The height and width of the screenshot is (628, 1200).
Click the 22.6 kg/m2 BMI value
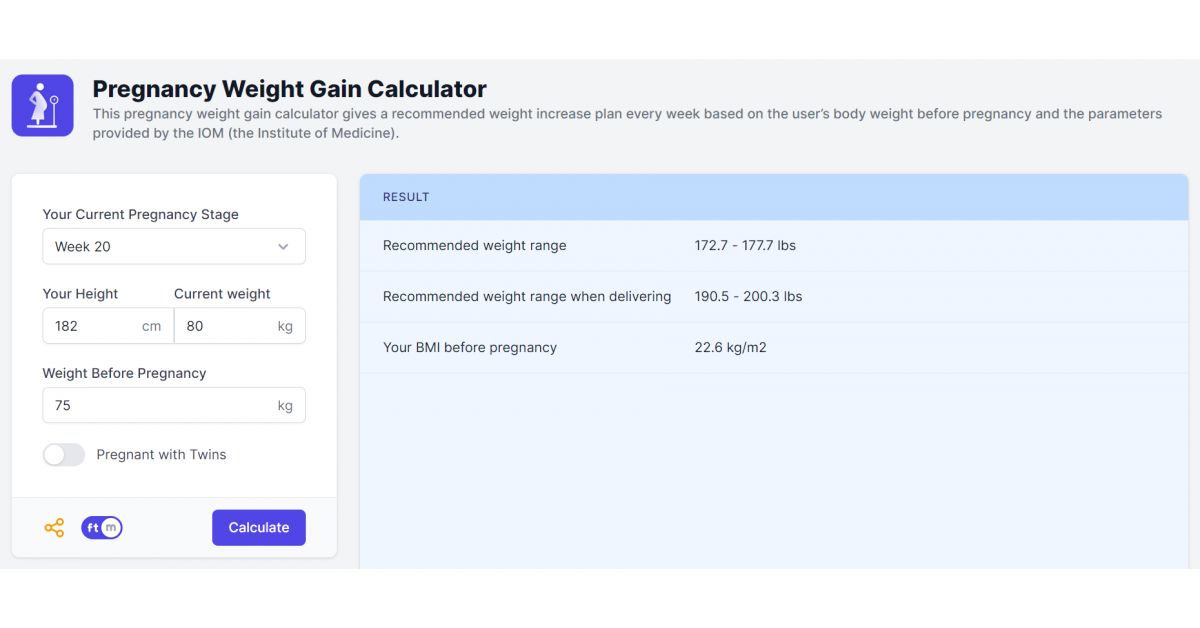730,348
